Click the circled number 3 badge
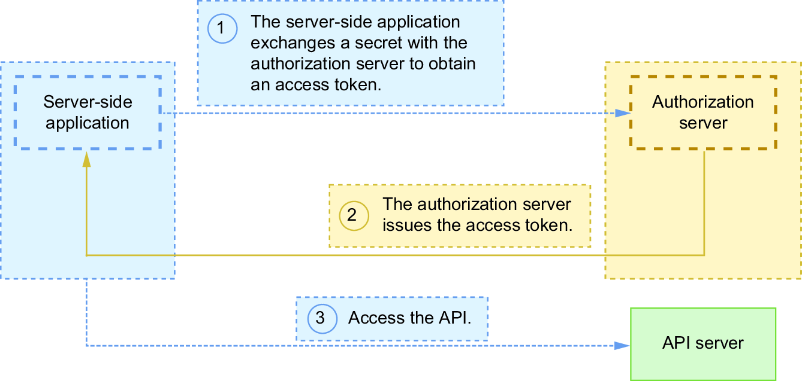The image size is (802, 381). click(322, 318)
